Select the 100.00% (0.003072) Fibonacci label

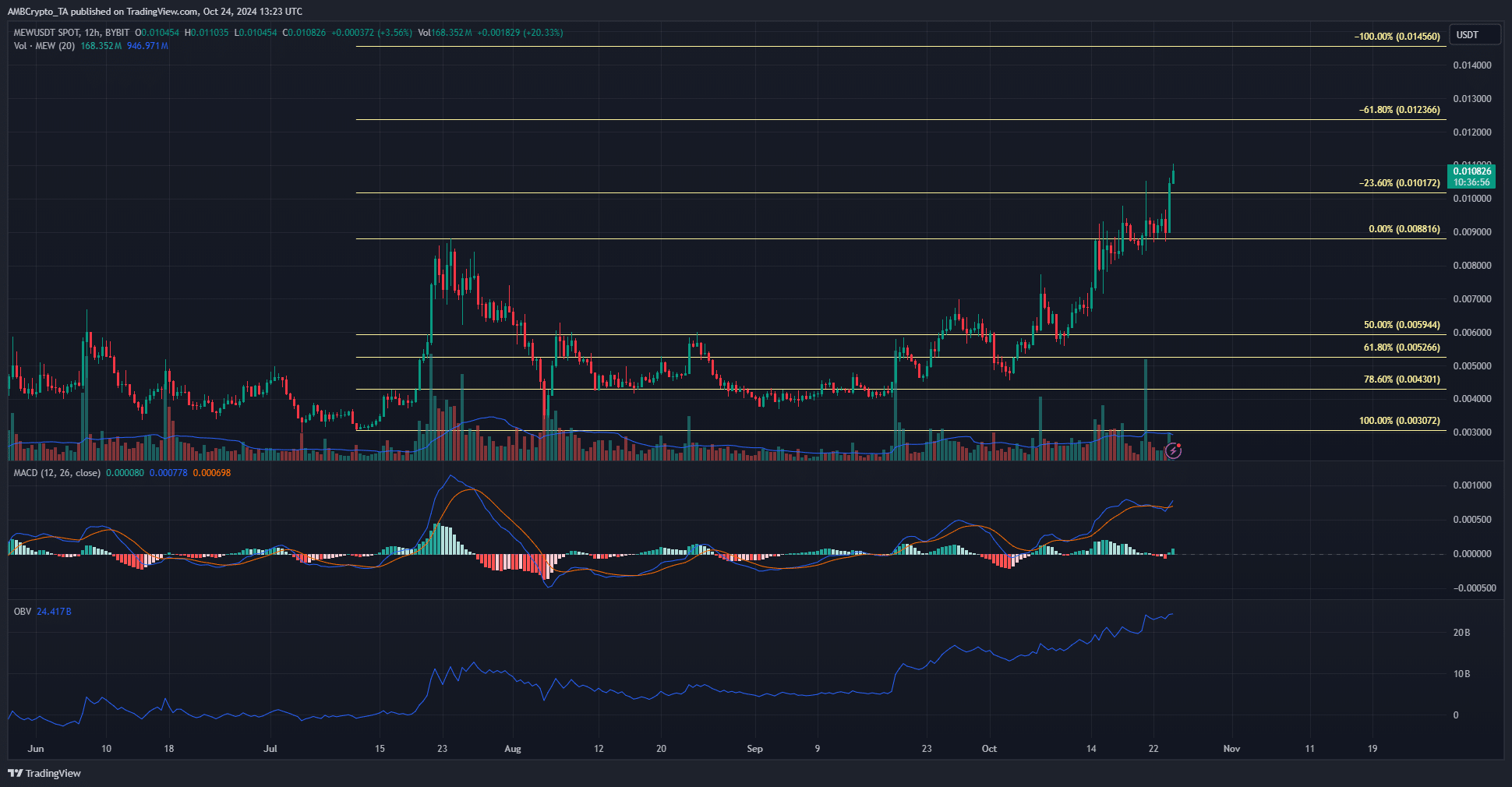coord(1400,421)
